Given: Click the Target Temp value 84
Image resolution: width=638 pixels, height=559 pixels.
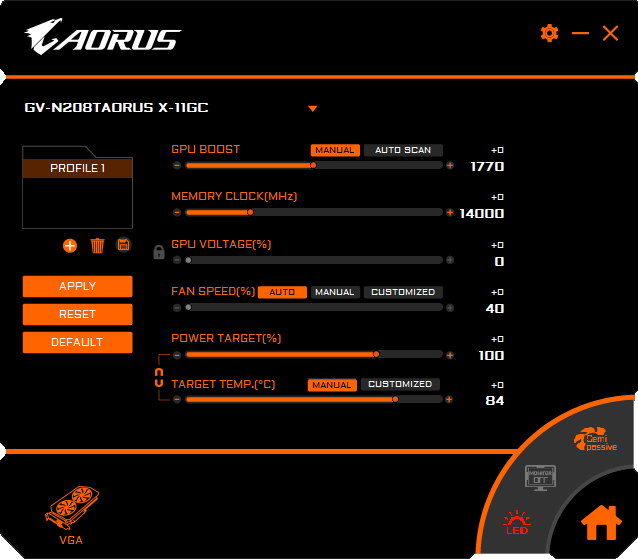Looking at the screenshot, I should point(495,401).
